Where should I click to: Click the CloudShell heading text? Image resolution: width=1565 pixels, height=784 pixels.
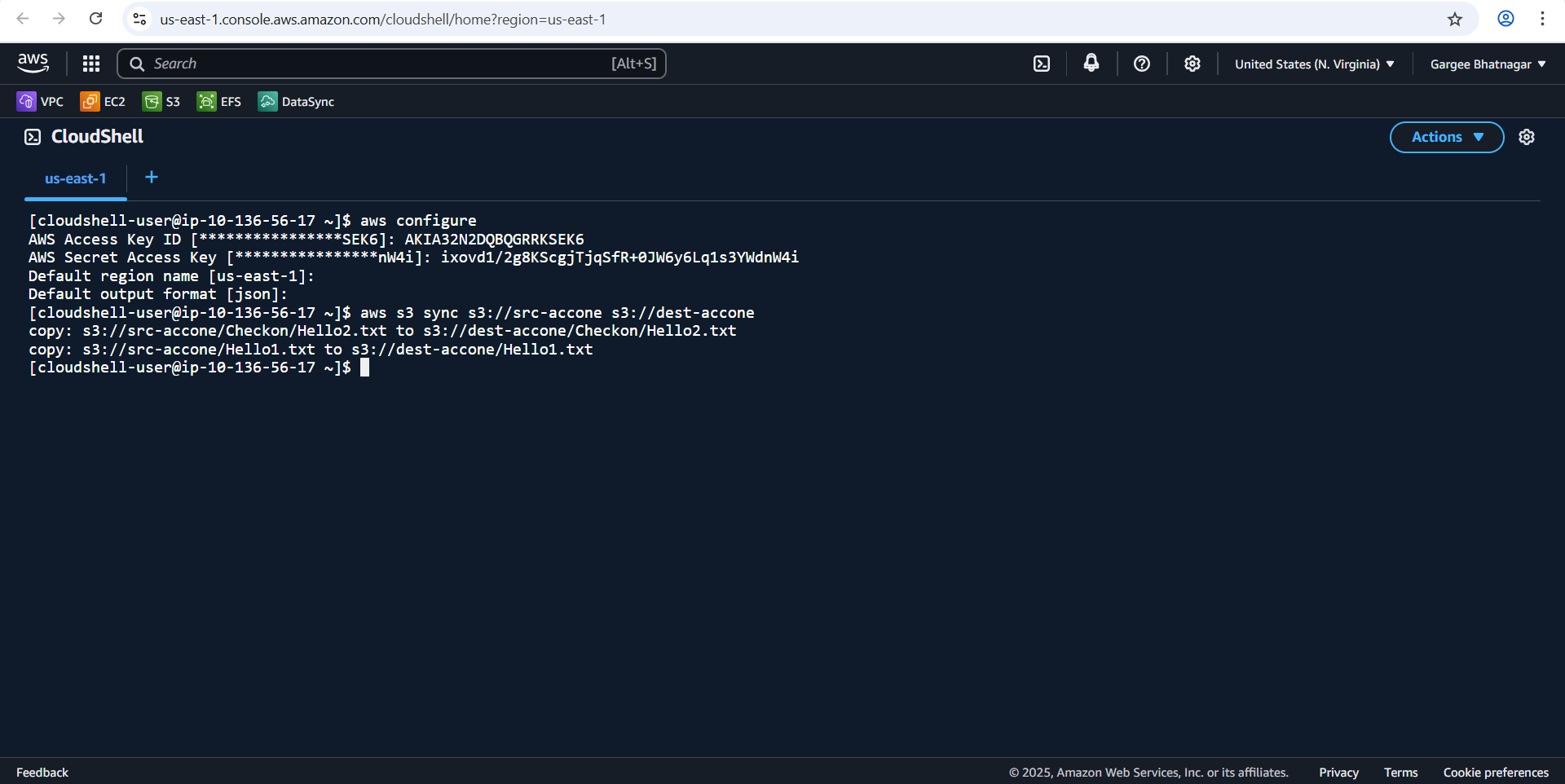tap(97, 136)
